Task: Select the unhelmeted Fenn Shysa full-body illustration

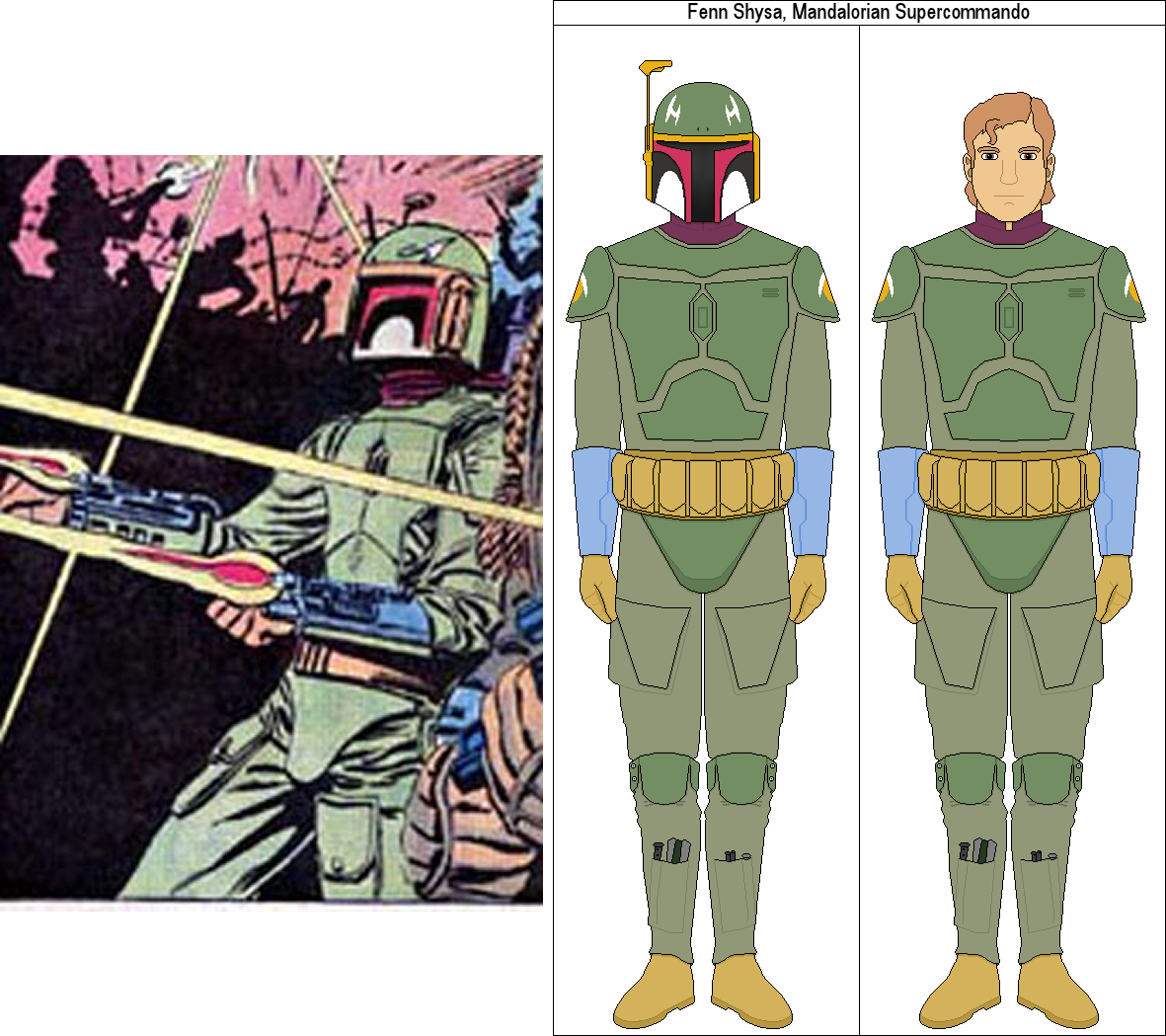Action: 1009,559
